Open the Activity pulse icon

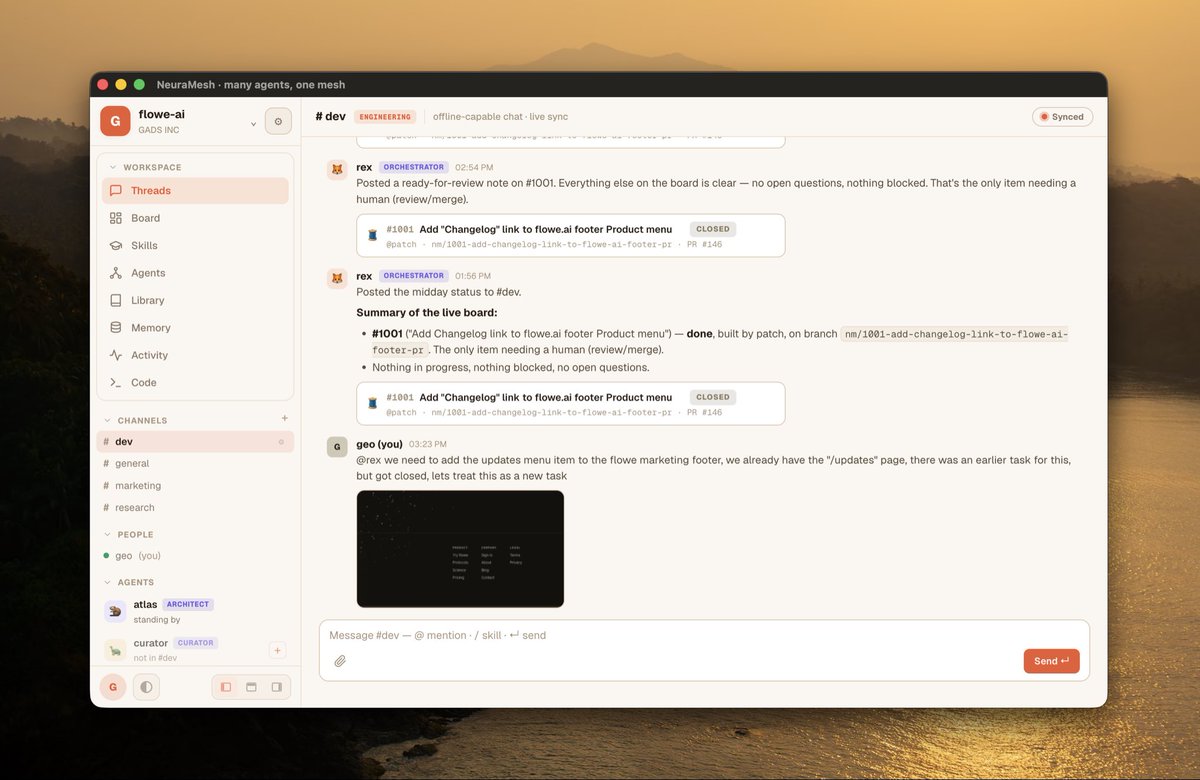click(x=116, y=355)
